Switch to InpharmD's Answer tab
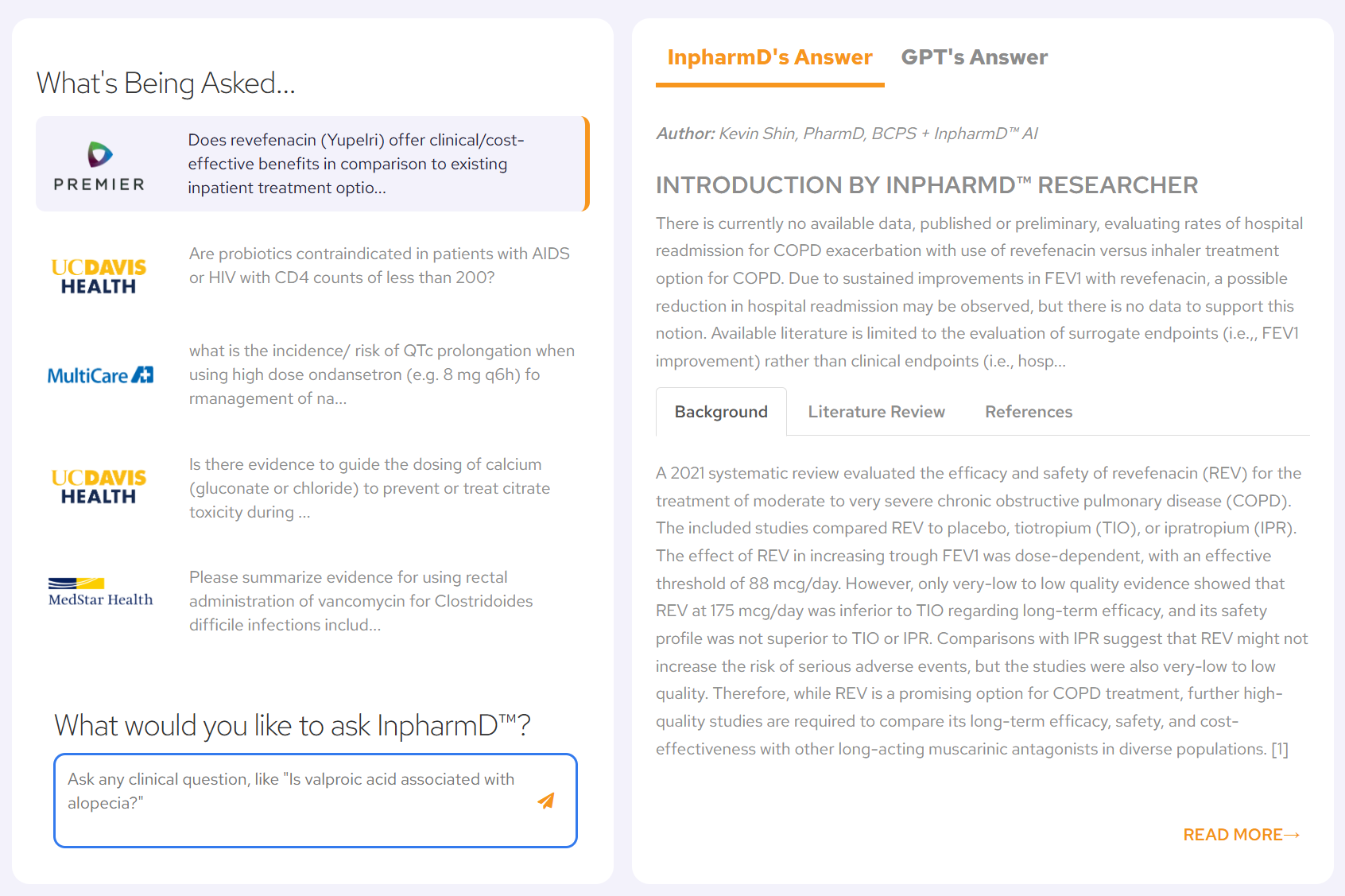The width and height of the screenshot is (1345, 896). click(769, 57)
